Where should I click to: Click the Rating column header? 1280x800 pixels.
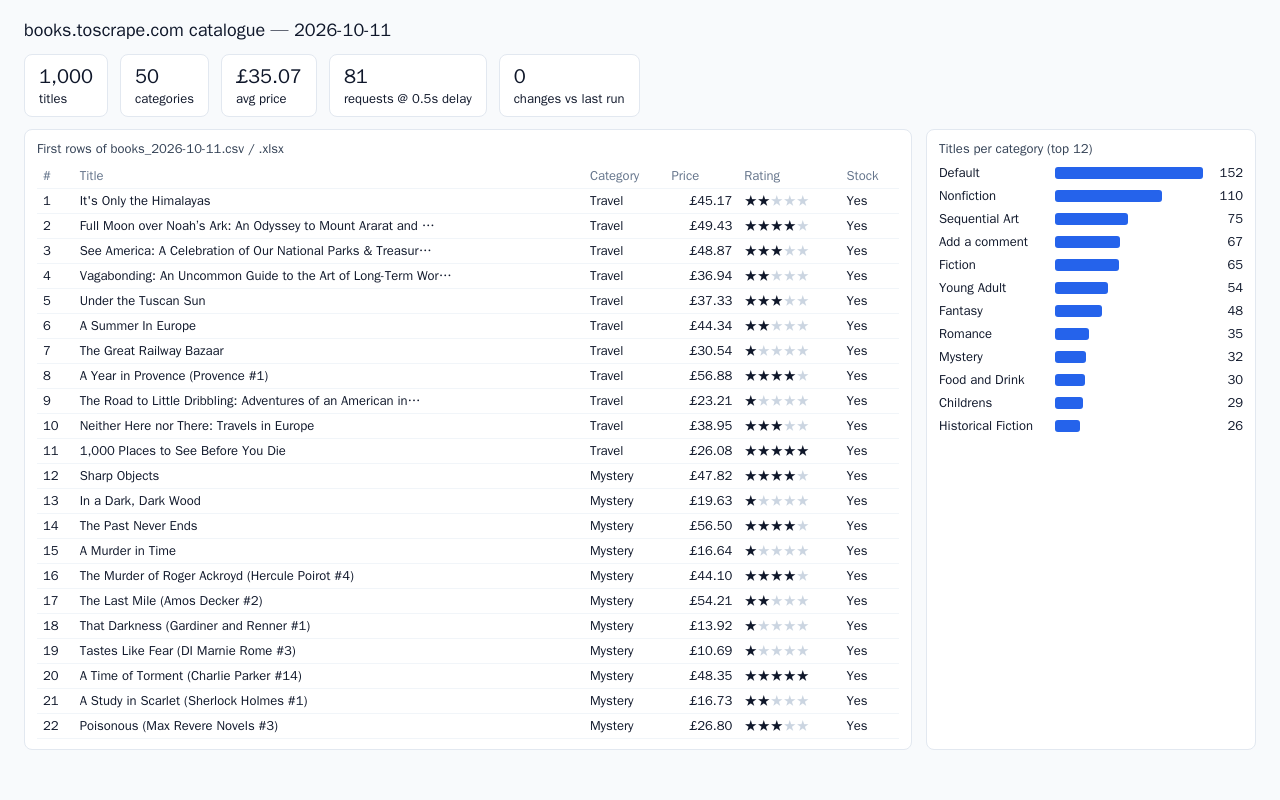(x=762, y=176)
